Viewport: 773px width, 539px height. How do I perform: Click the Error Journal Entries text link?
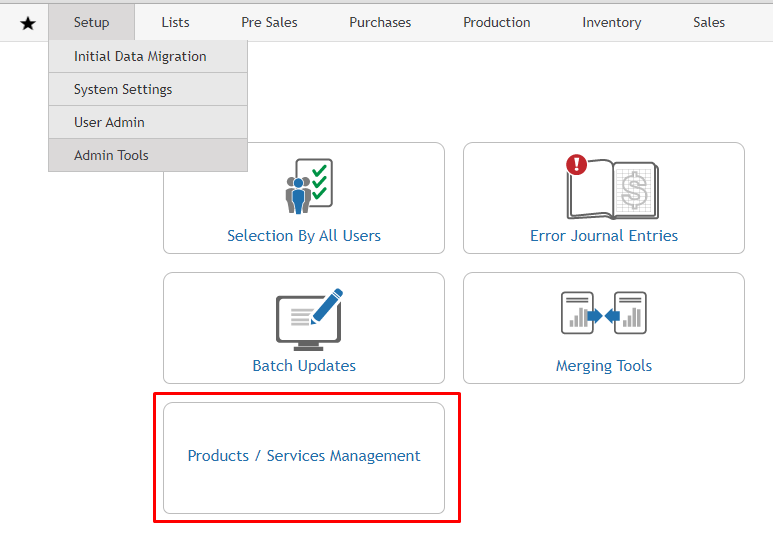[x=604, y=236]
